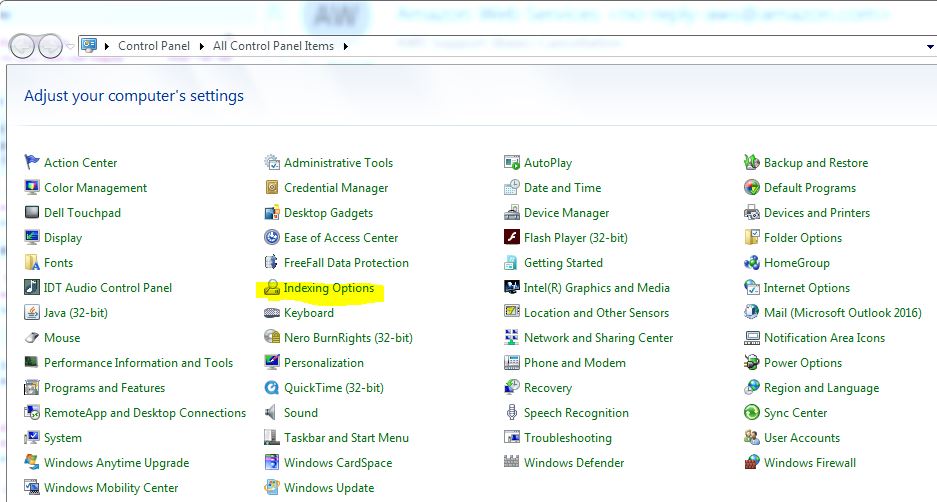
Task: Click the Ease of Access Center icon
Action: [272, 237]
